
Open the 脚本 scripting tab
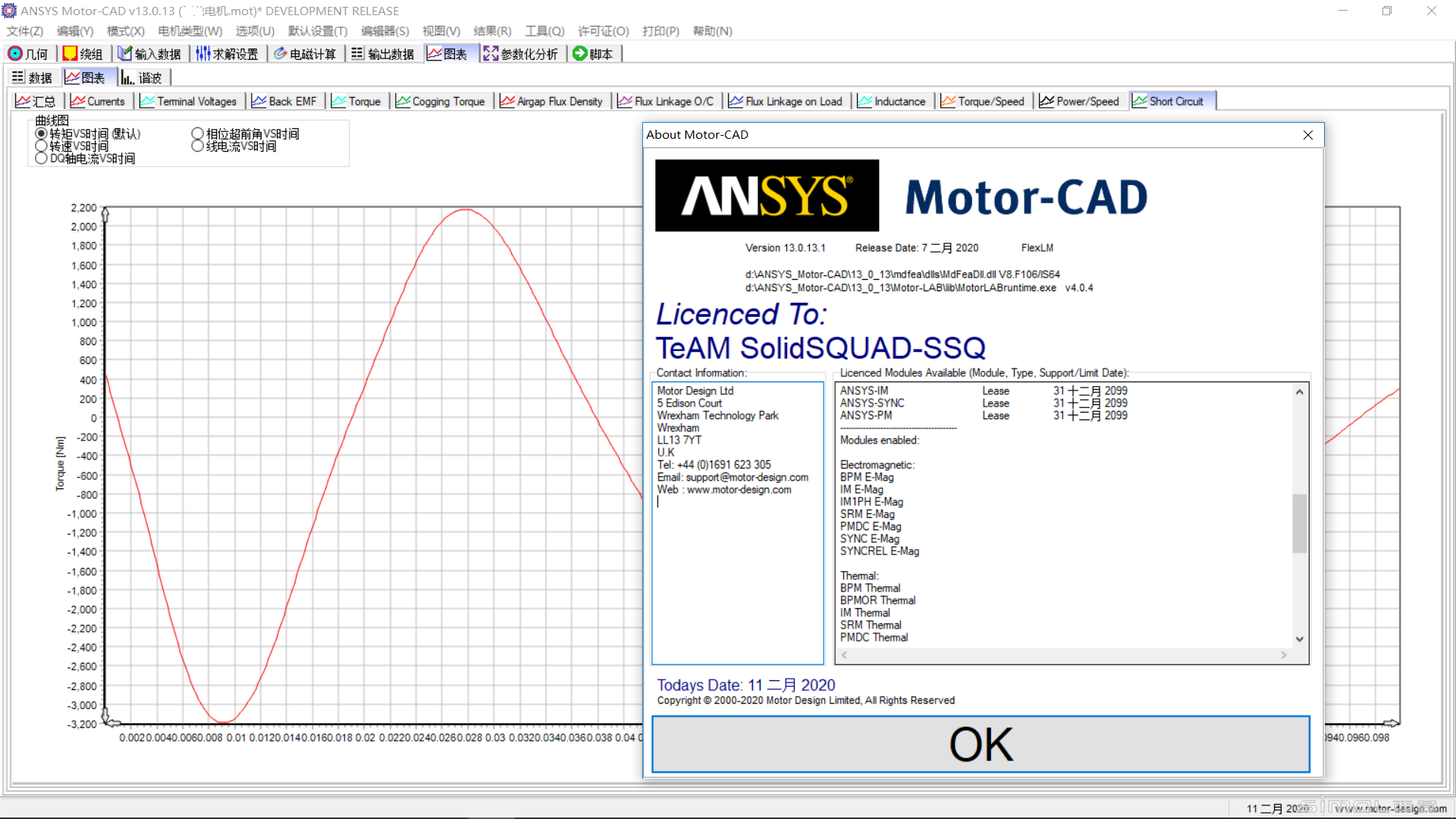(594, 54)
